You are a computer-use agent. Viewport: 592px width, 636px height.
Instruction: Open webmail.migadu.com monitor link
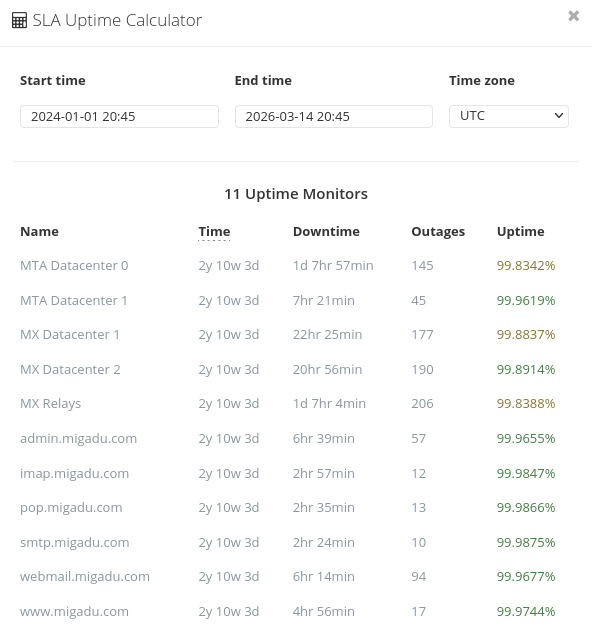pyautogui.click(x=85, y=576)
